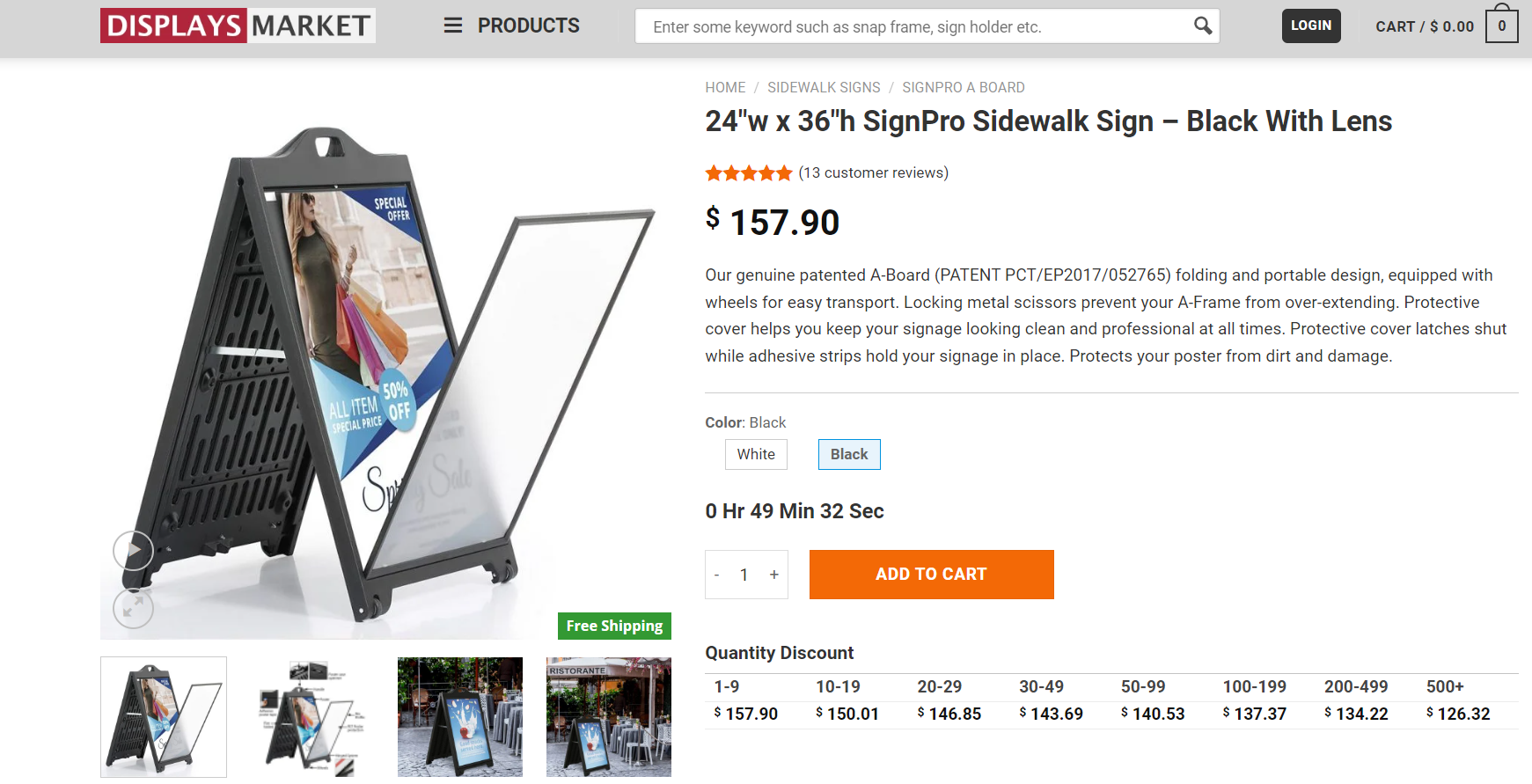Click the Displays Market logo
This screenshot has width=1532, height=784.
coord(238,26)
